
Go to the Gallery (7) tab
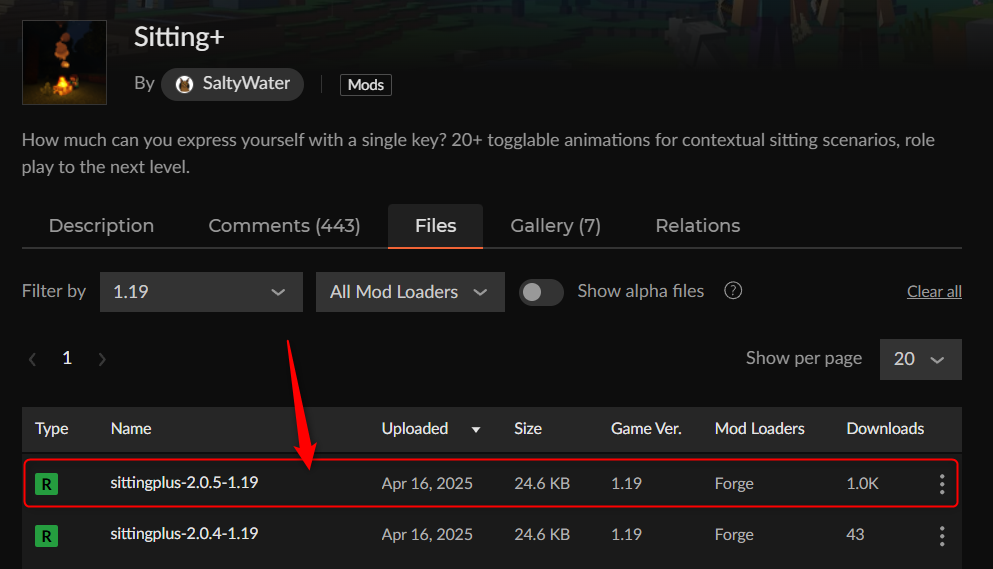click(555, 226)
